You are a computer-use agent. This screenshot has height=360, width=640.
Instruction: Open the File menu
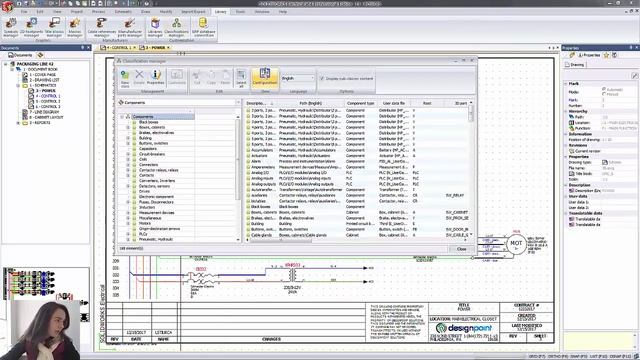click(24, 12)
